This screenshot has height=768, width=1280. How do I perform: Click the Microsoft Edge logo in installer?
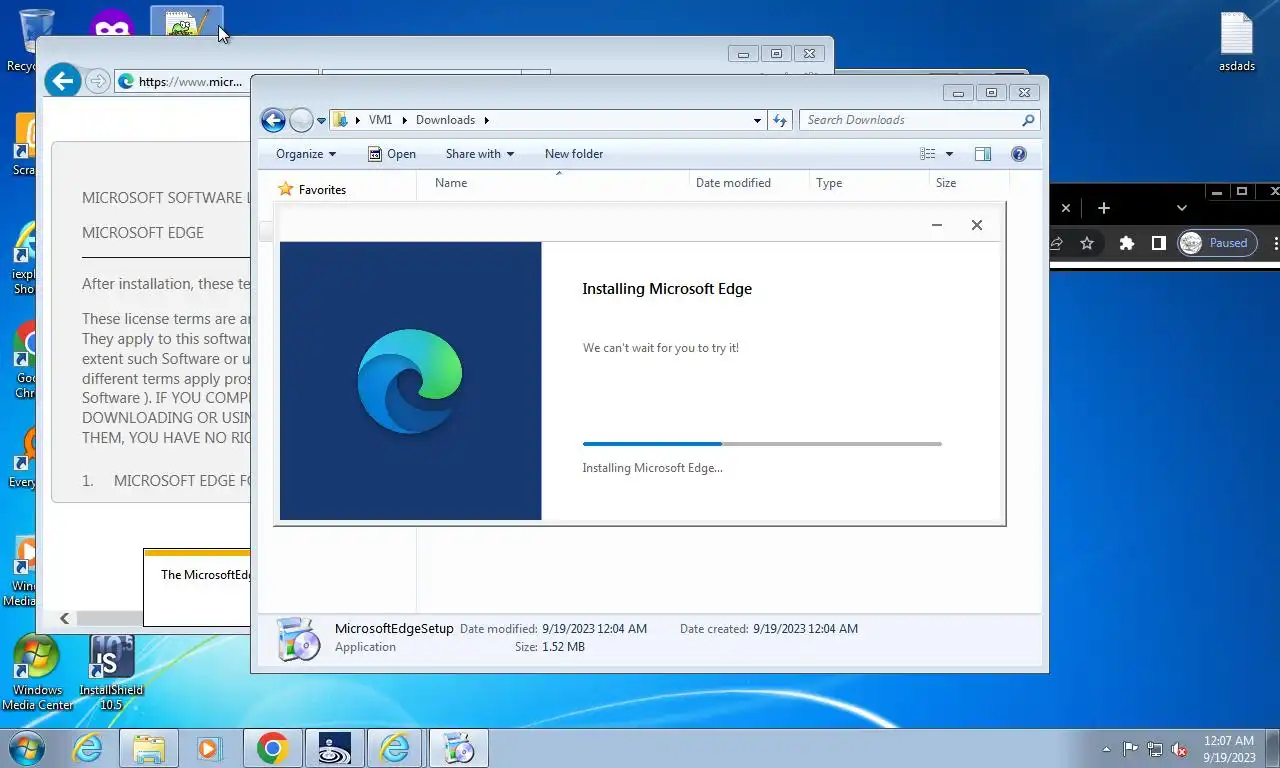click(410, 381)
